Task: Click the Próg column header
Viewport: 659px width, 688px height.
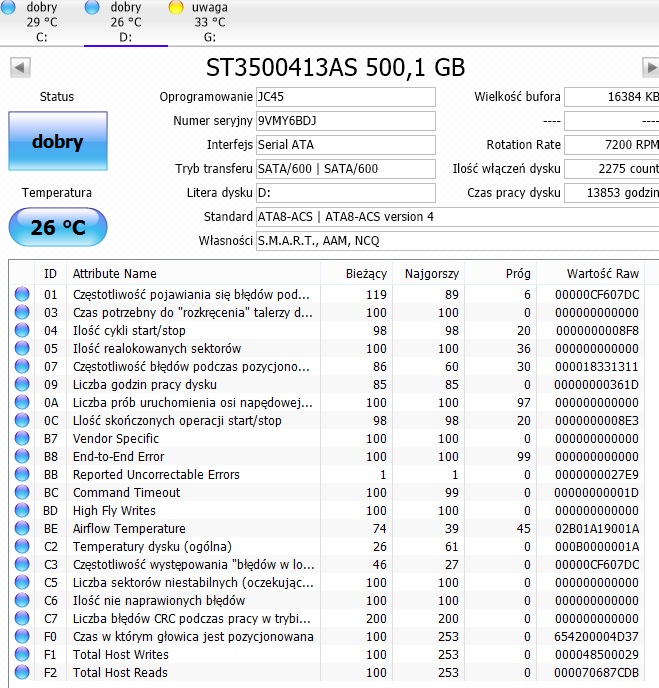Action: coord(501,274)
